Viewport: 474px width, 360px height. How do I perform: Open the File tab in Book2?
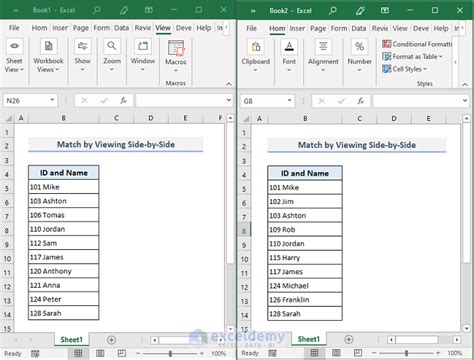[x=251, y=28]
